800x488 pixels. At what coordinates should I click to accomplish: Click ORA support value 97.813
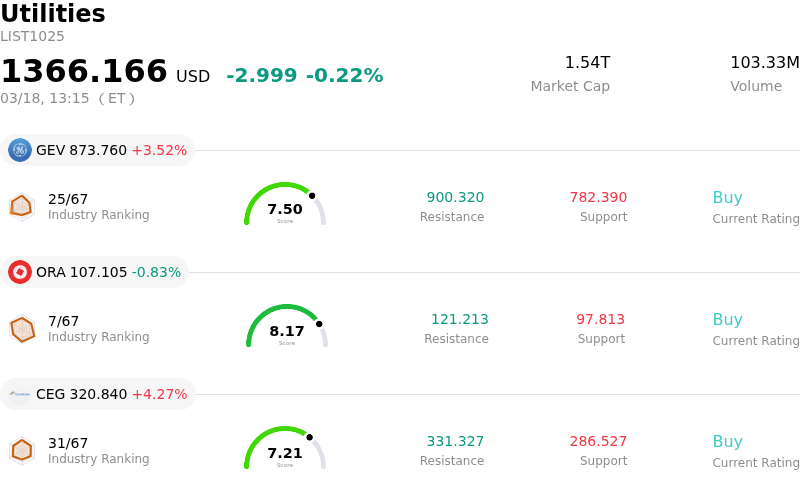(600, 319)
